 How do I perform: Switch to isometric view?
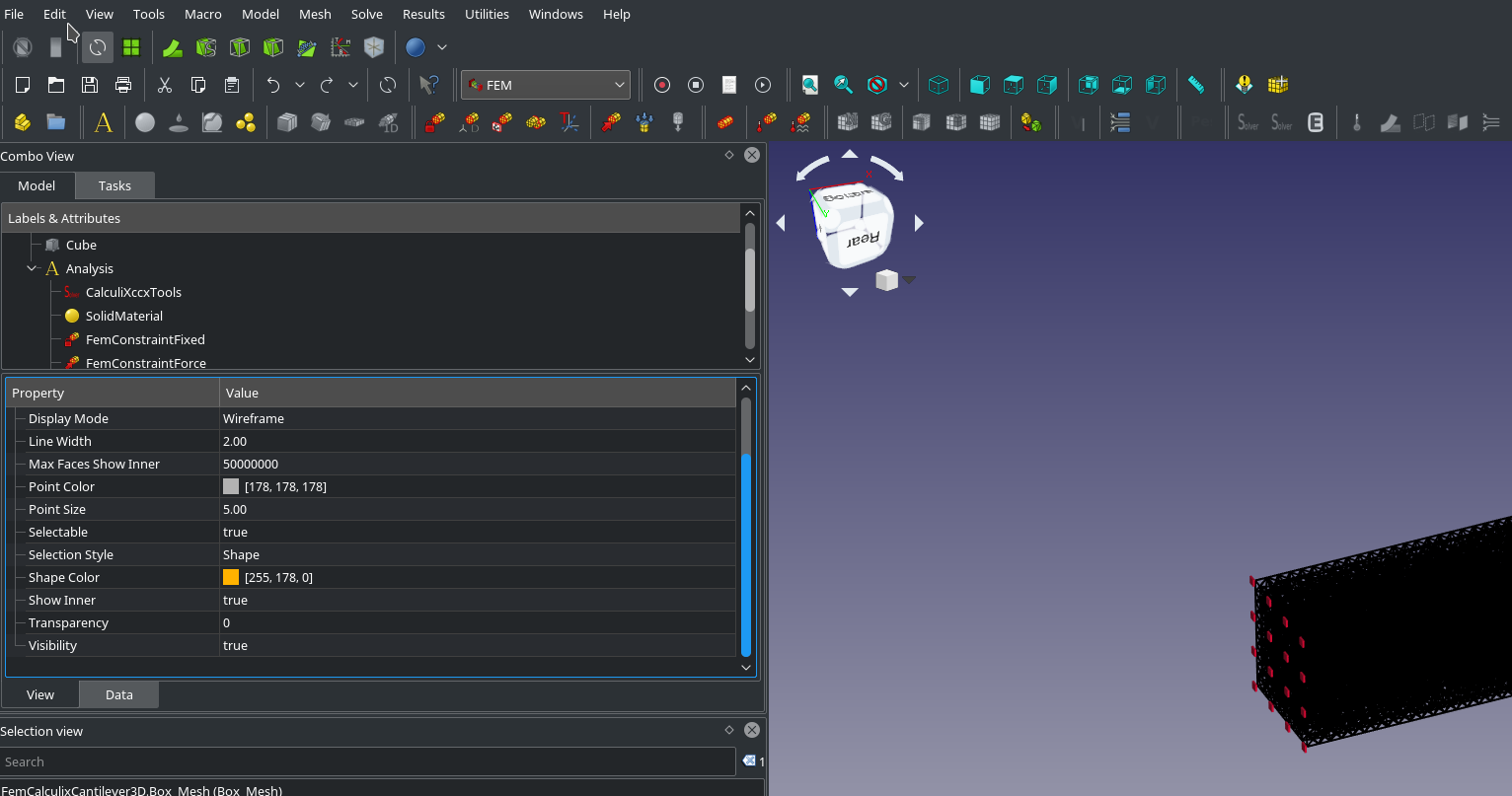tap(939, 85)
